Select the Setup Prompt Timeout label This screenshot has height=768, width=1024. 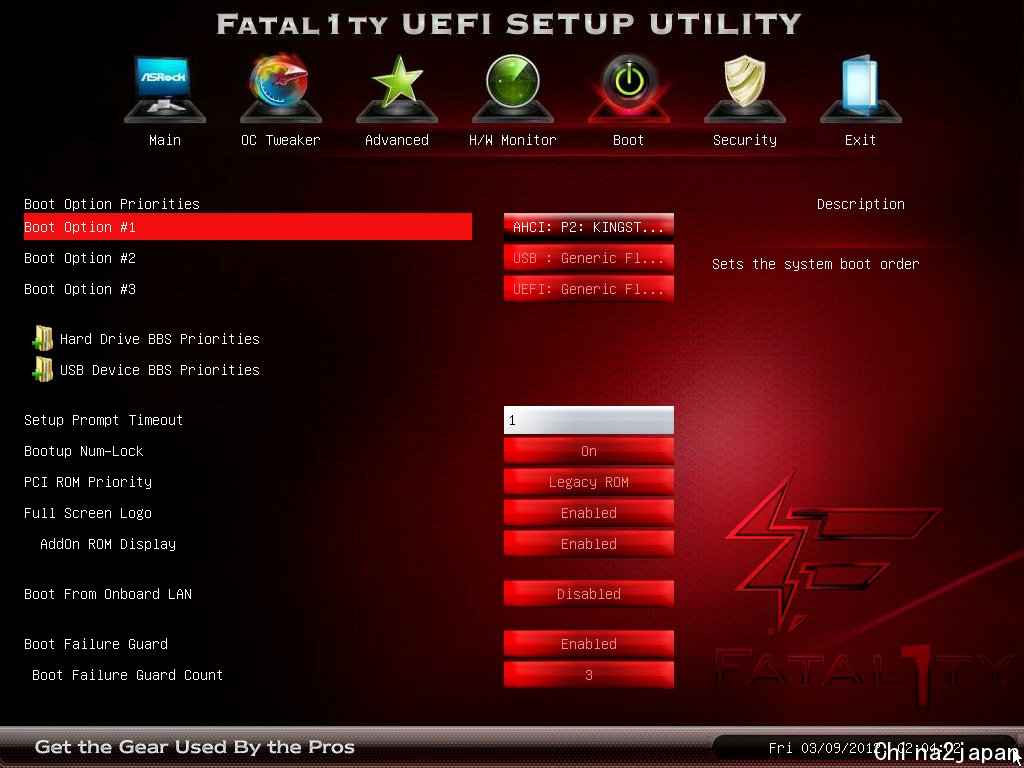click(x=103, y=420)
